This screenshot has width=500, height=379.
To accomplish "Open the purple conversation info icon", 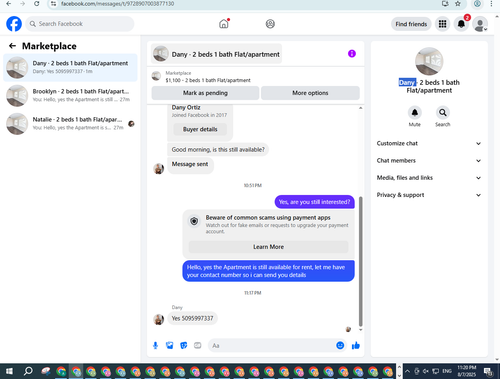I will pyautogui.click(x=352, y=54).
